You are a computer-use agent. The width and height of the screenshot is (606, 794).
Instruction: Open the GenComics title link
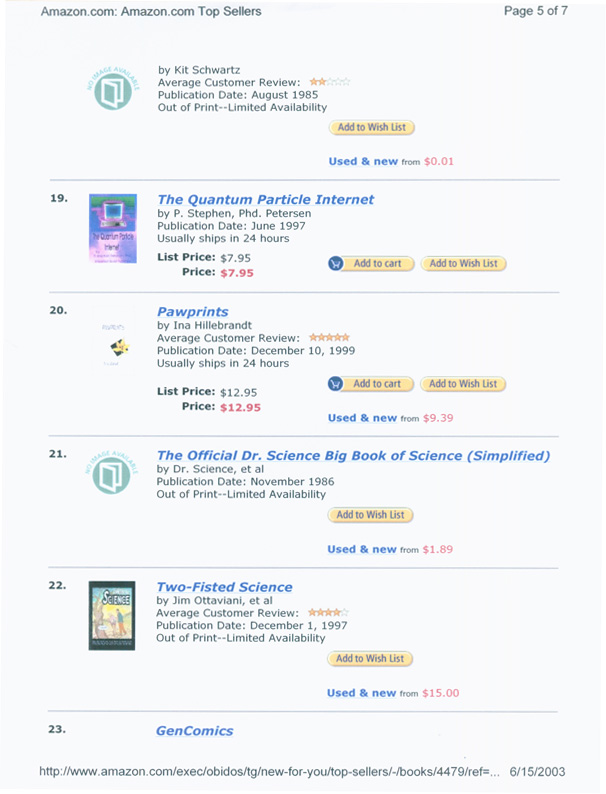click(x=194, y=731)
